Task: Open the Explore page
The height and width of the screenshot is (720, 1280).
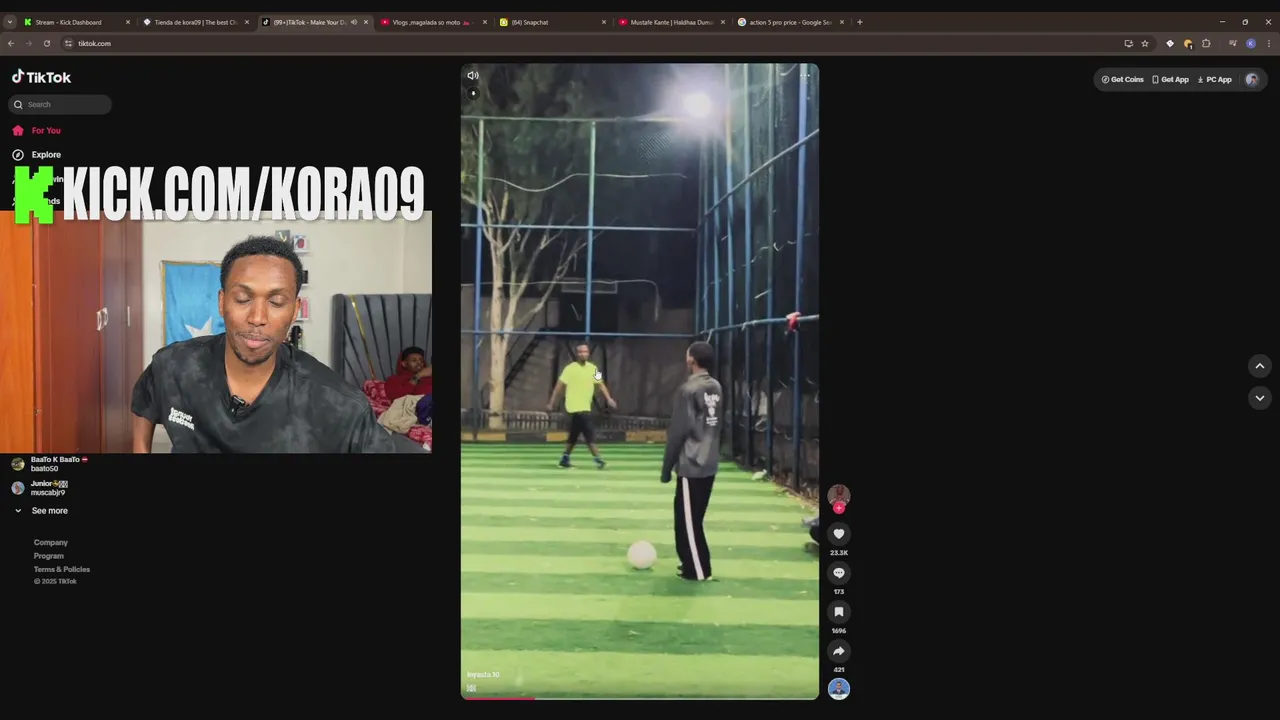Action: [x=36, y=155]
